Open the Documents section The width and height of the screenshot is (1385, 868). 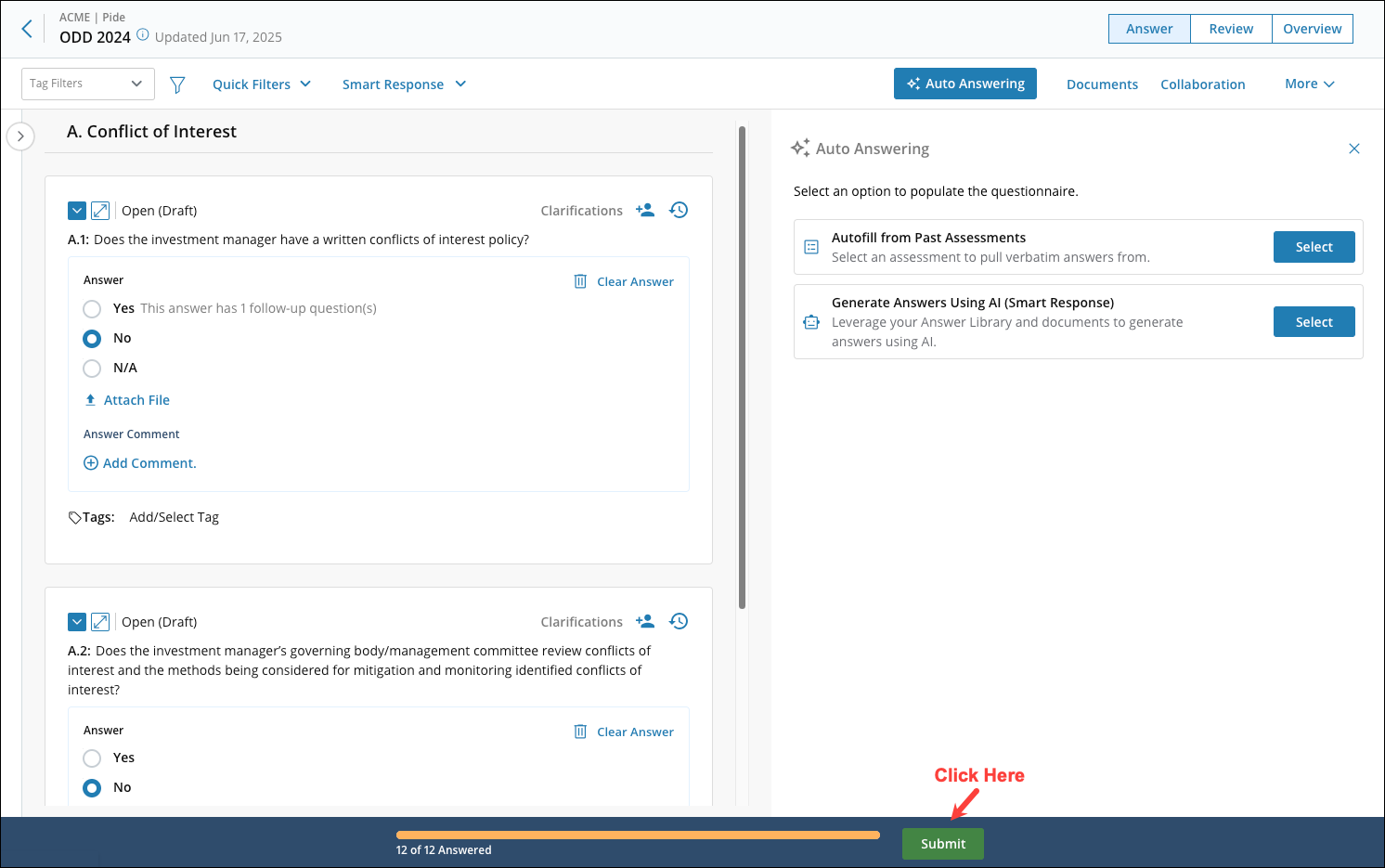point(1102,84)
